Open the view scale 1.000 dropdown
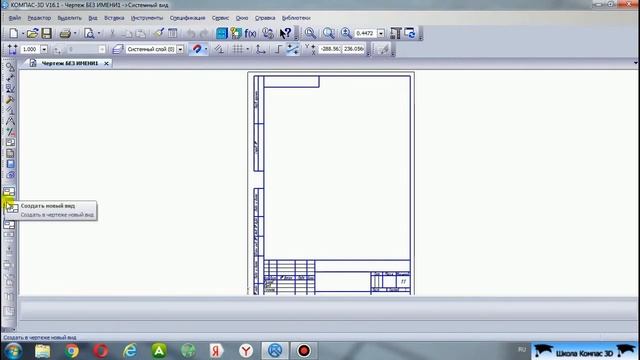 click(44, 49)
